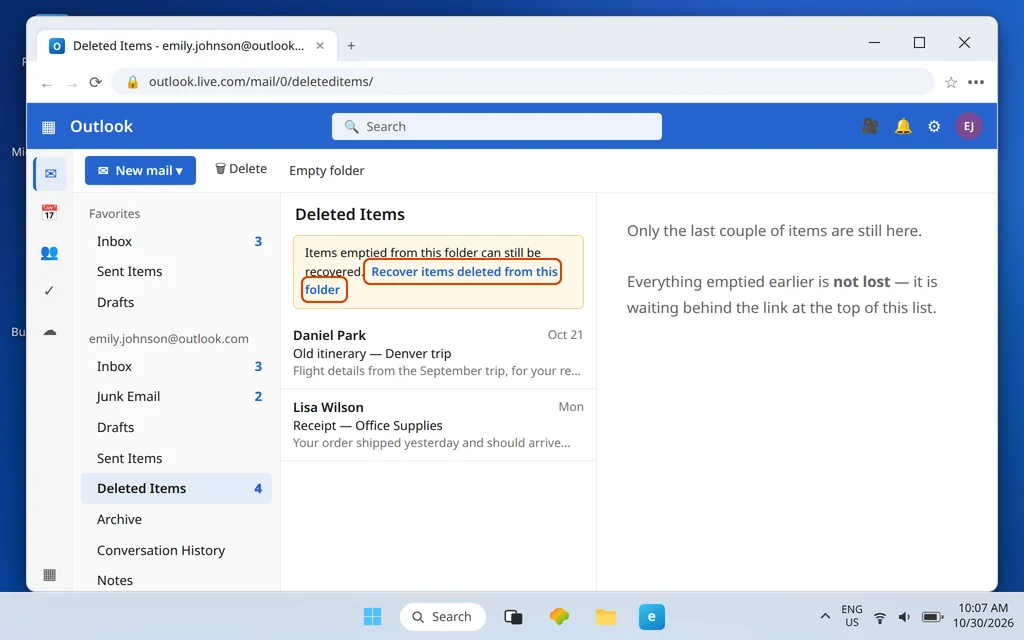This screenshot has height=640, width=1024.
Task: Open the Edge browser taskbar icon
Action: tap(652, 616)
